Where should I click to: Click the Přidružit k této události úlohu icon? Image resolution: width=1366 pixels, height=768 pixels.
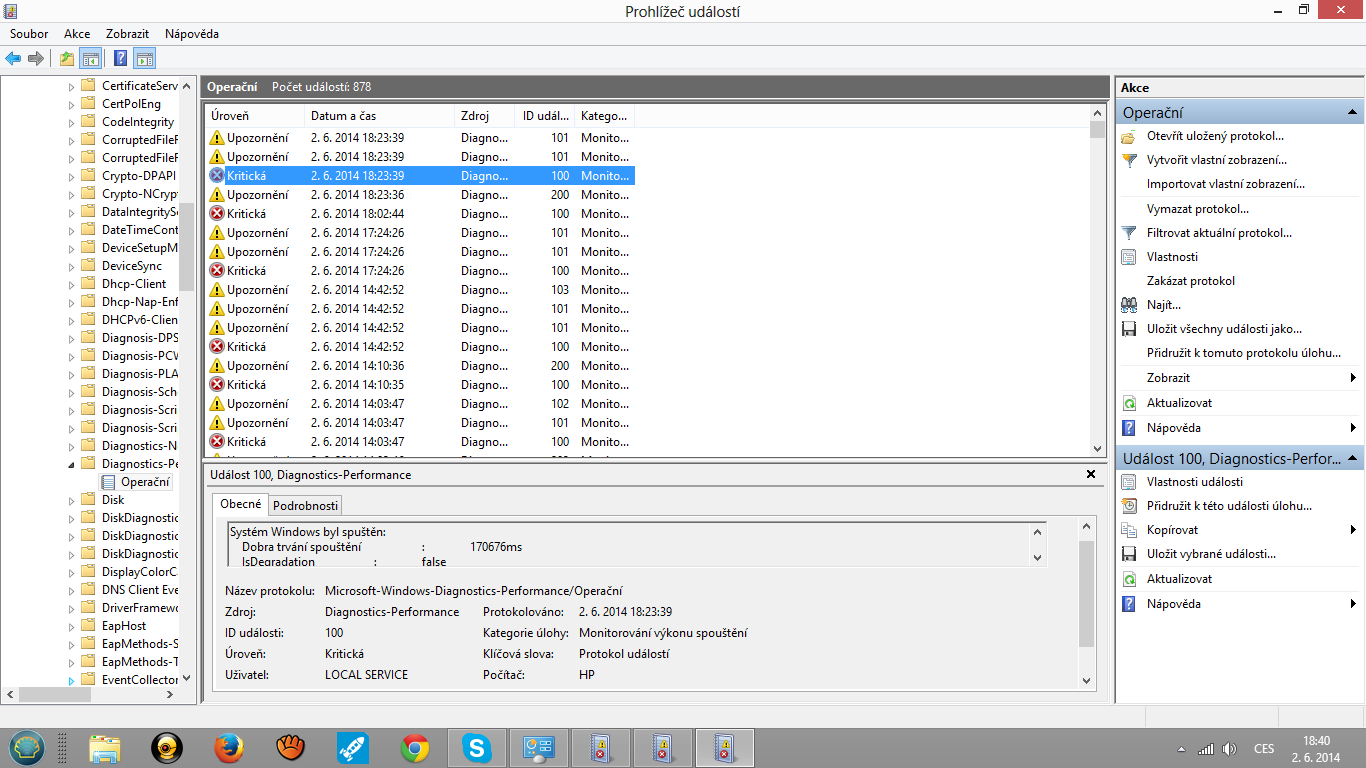click(x=1129, y=506)
